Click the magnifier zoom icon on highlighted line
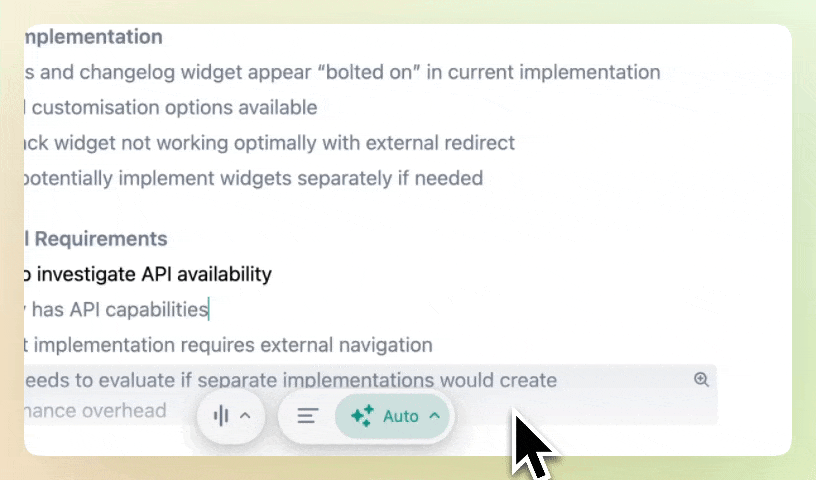This screenshot has width=816, height=480. [x=701, y=380]
